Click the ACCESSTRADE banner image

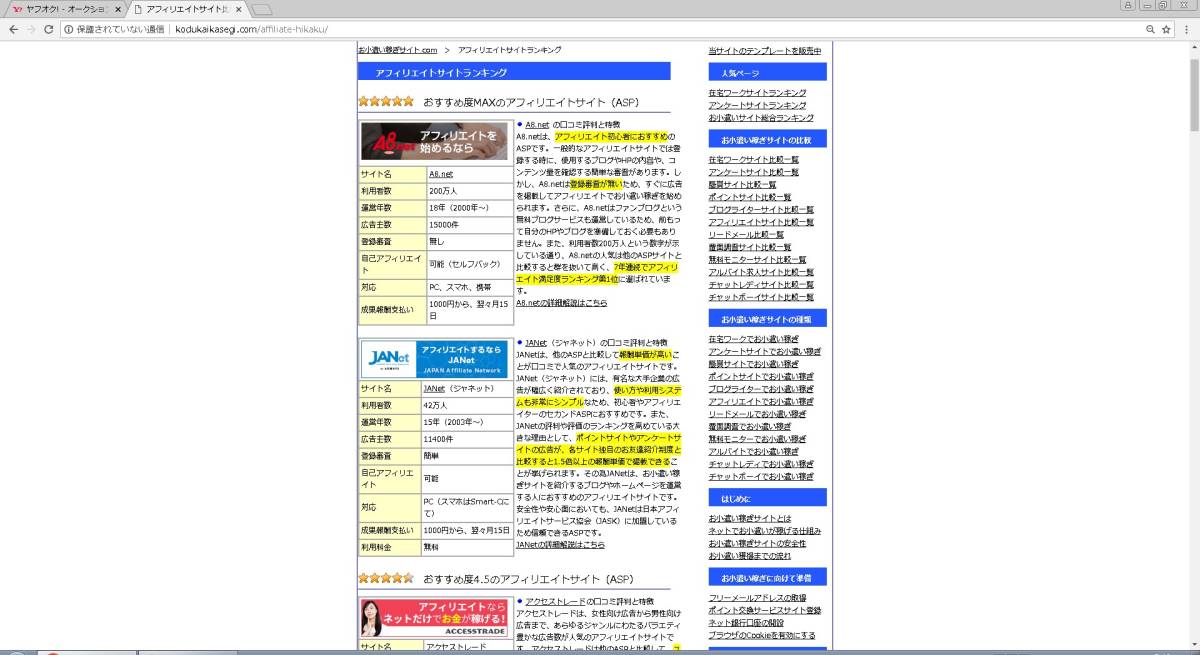[435, 618]
